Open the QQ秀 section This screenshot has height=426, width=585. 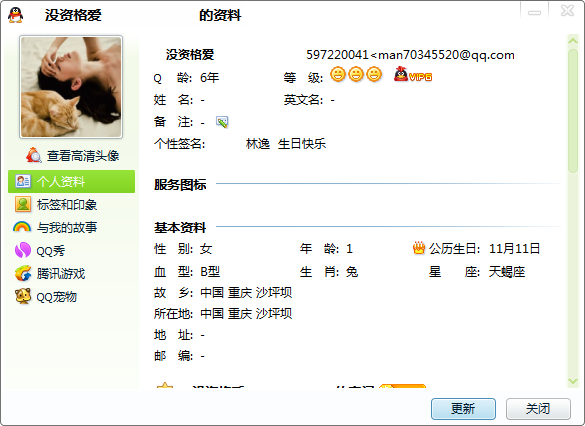[x=71, y=251]
